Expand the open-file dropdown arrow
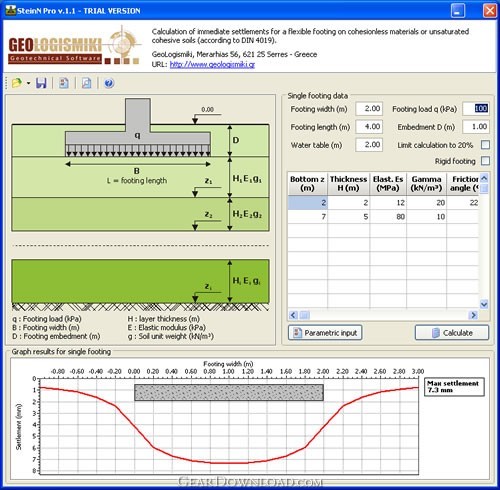This screenshot has width=500, height=490. pos(29,83)
